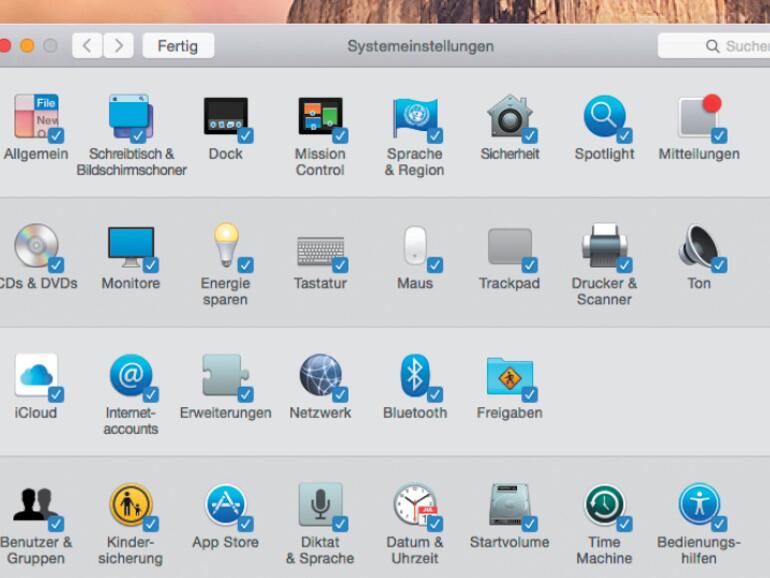Disable the Mitteilungen pane checkbox
The width and height of the screenshot is (770, 578).
[718, 136]
